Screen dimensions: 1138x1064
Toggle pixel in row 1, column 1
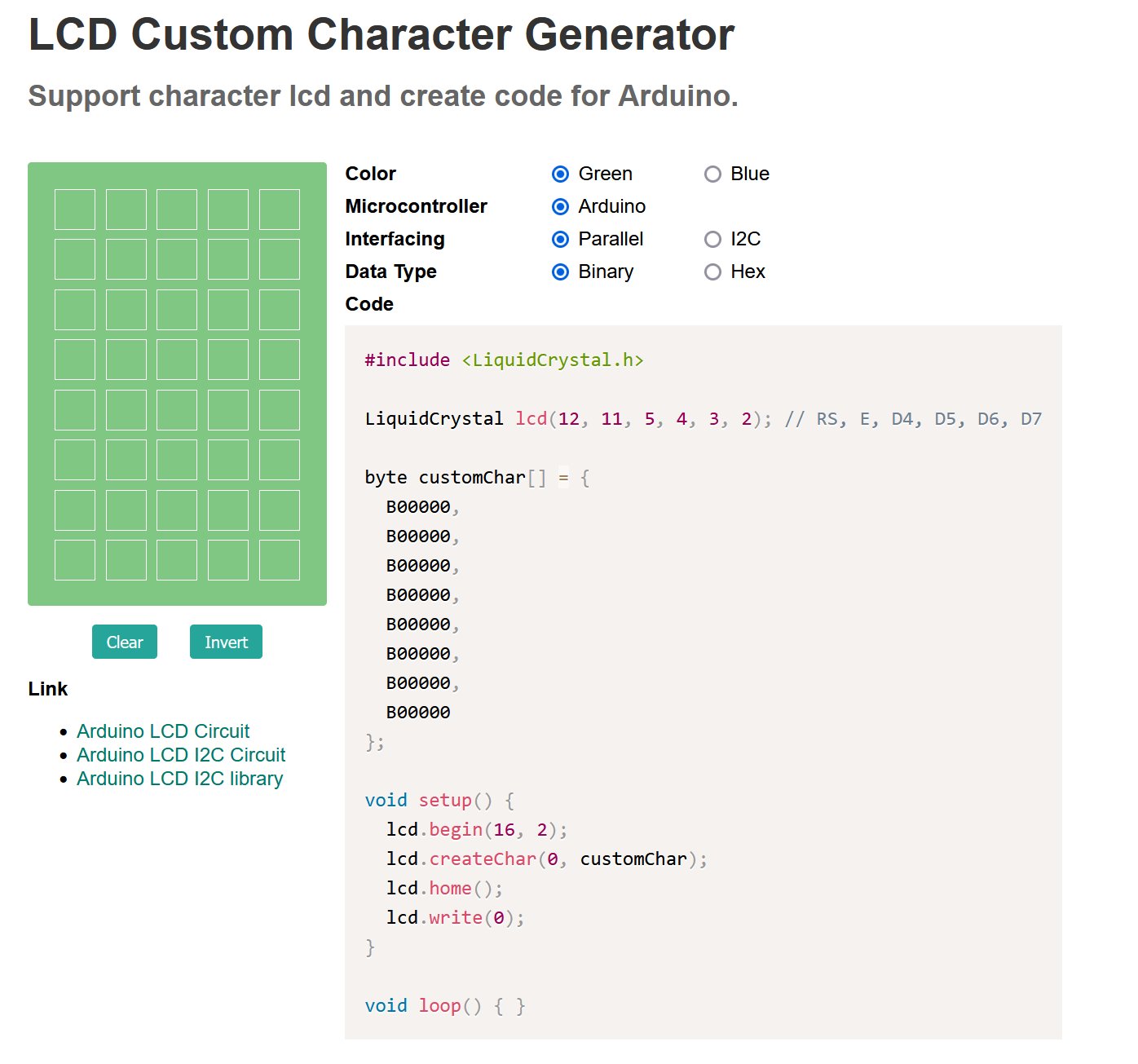(x=75, y=210)
